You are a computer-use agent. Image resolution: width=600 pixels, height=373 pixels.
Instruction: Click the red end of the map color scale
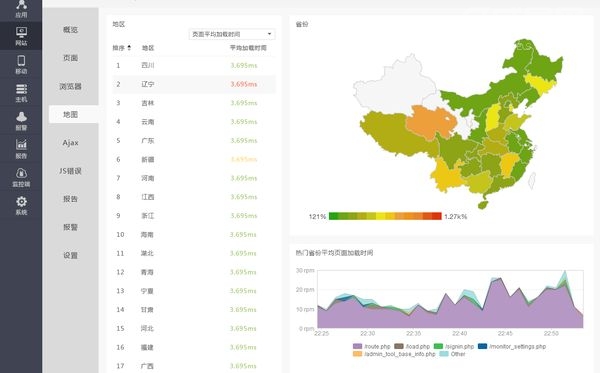[x=437, y=216]
